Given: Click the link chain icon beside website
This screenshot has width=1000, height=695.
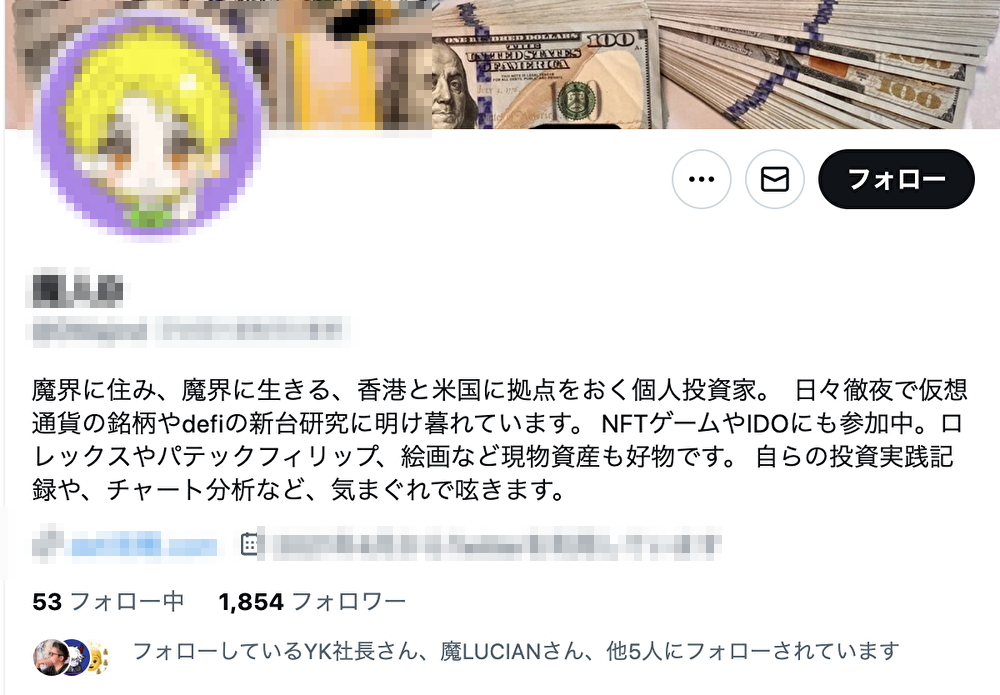Looking at the screenshot, I should click(x=48, y=545).
